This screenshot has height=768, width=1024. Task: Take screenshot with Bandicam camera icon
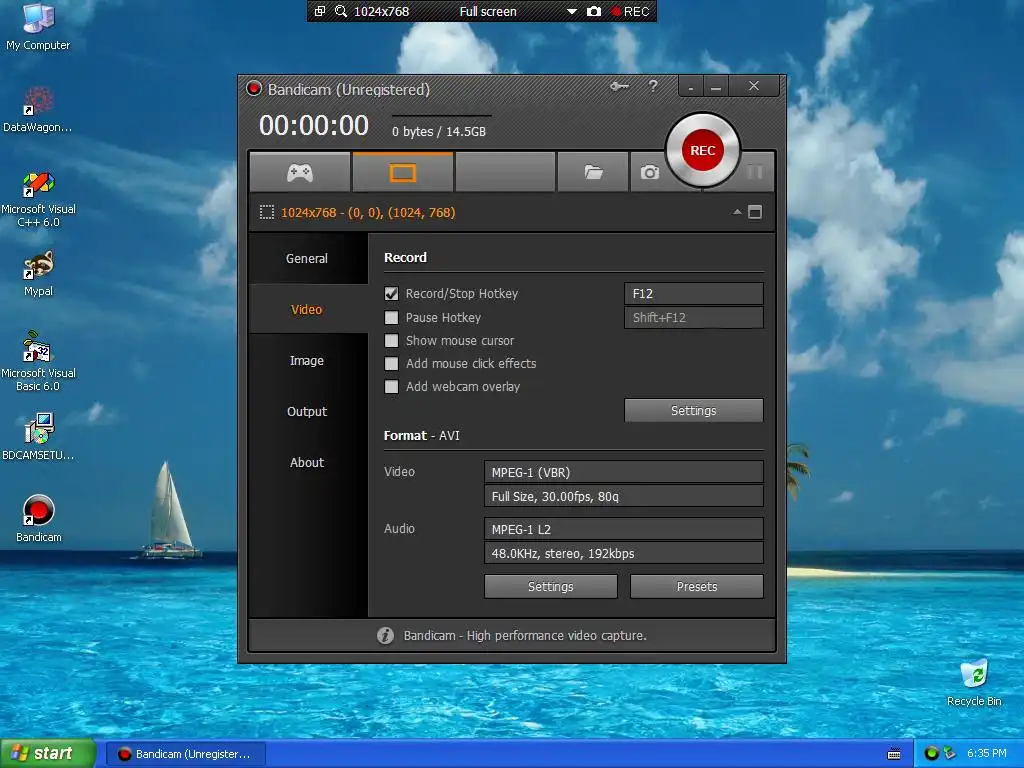(x=649, y=172)
